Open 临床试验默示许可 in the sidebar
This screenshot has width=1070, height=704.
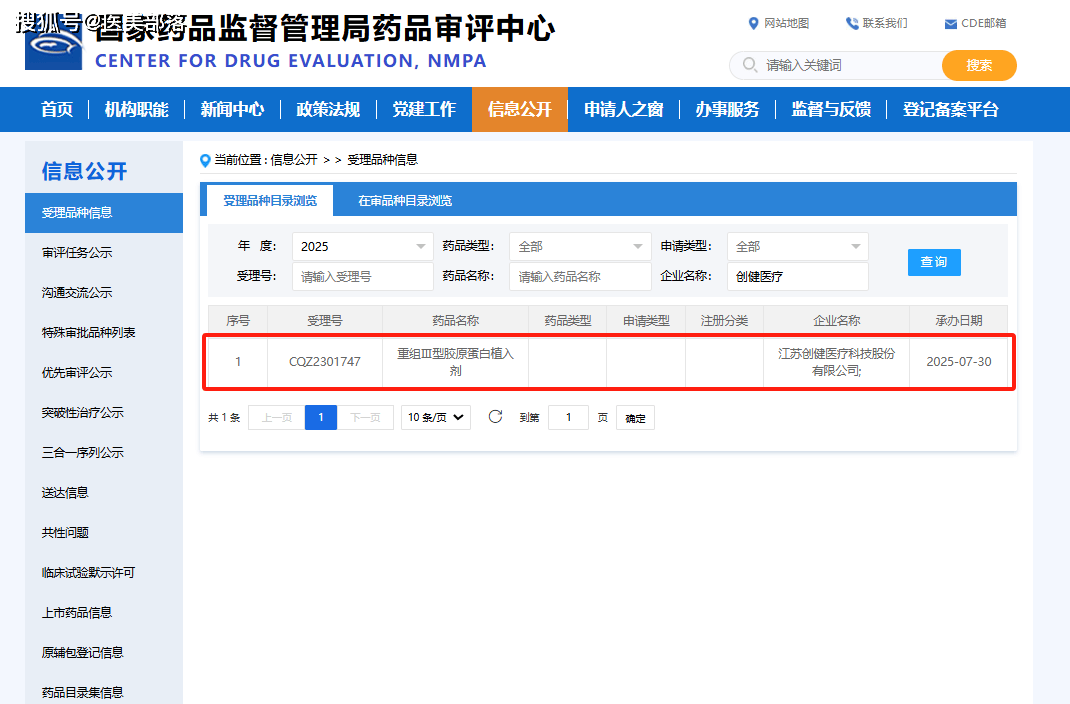(x=88, y=573)
